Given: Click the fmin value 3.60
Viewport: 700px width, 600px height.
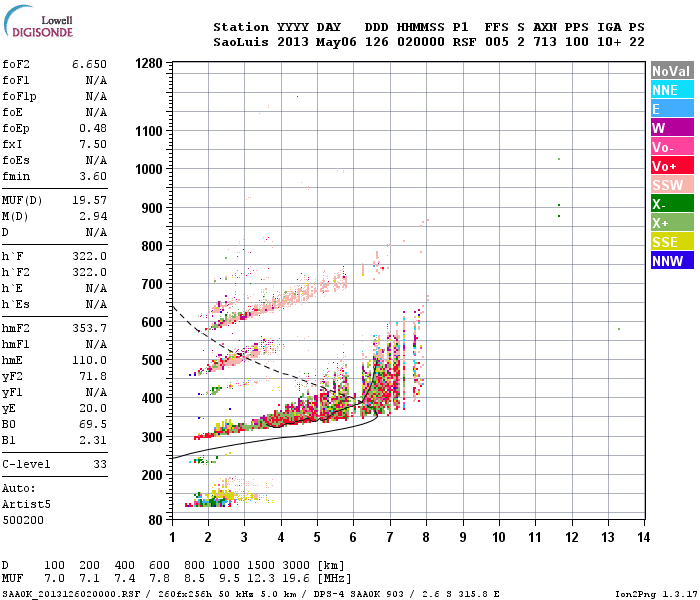Looking at the screenshot, I should (93, 176).
